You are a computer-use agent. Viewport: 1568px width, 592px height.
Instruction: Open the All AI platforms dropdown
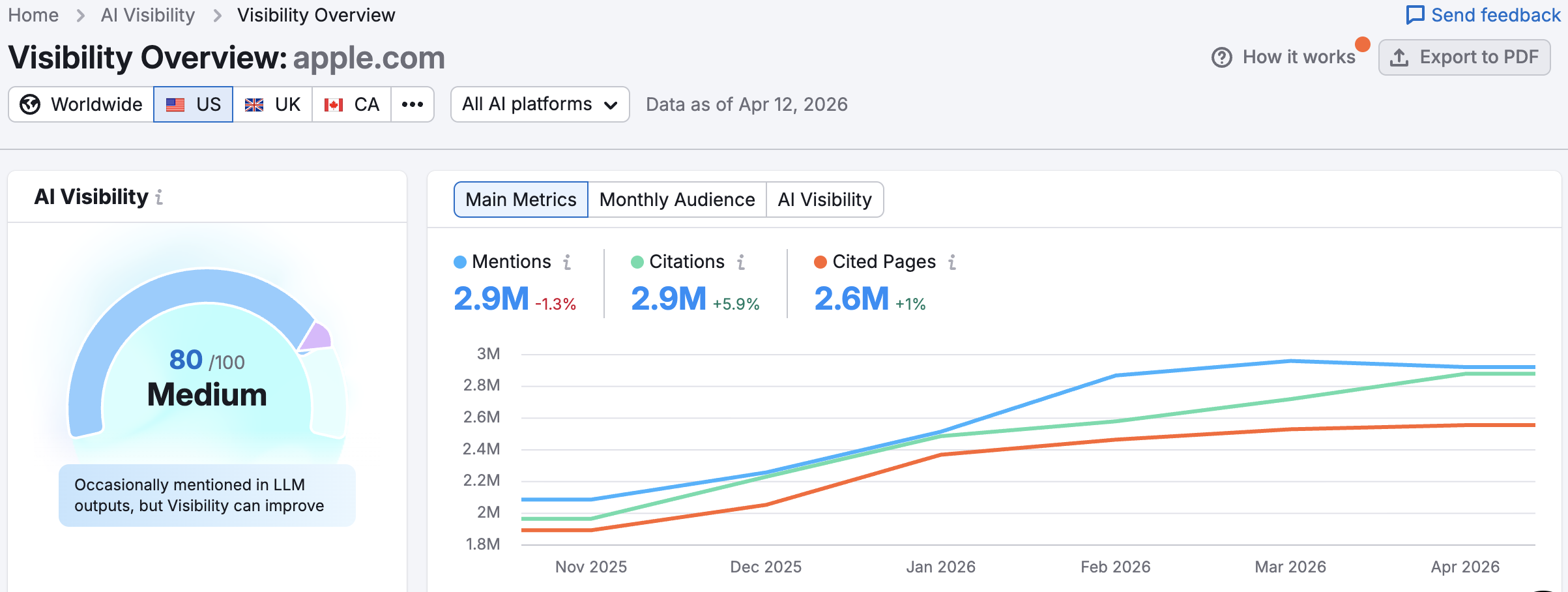(539, 104)
